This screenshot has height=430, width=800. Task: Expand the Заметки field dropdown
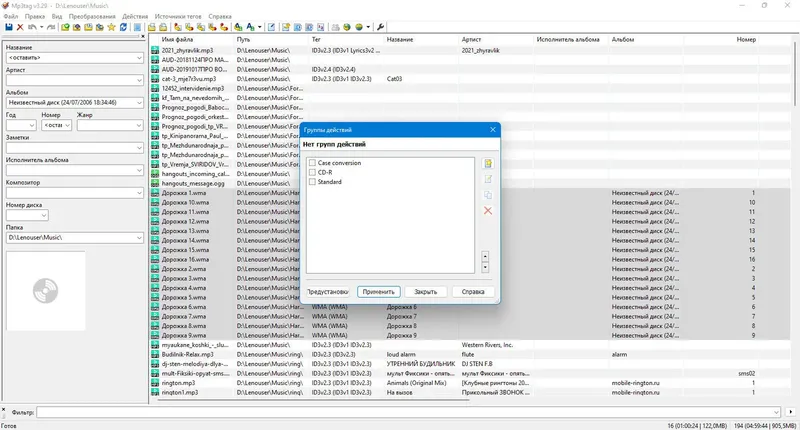pos(139,148)
